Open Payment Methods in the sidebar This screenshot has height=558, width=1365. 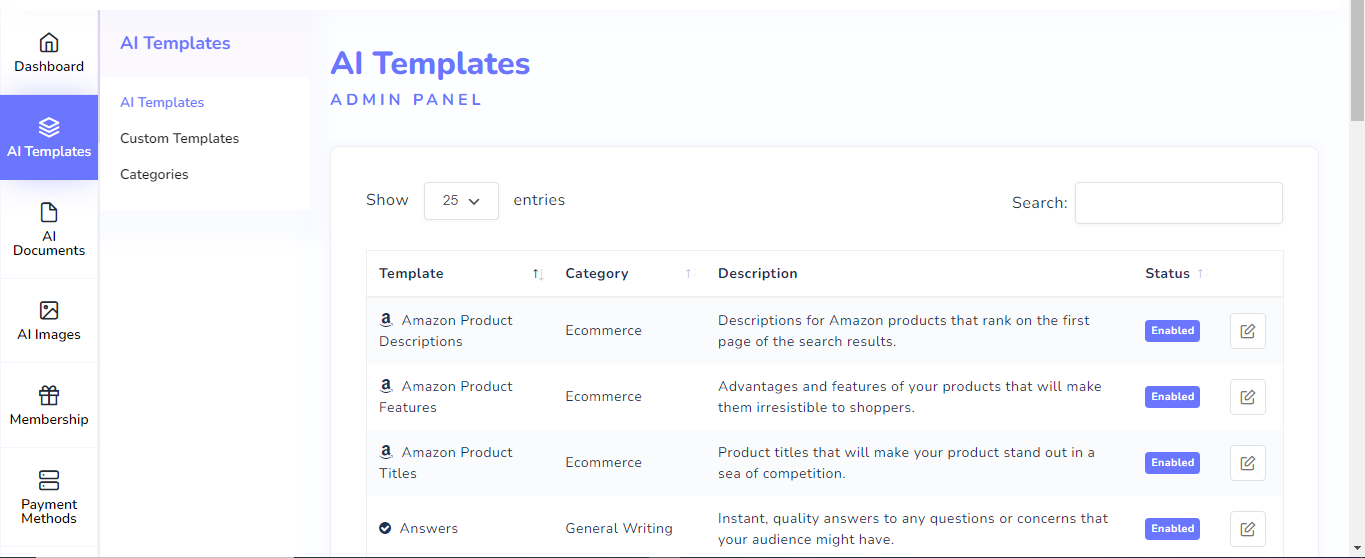pos(49,496)
